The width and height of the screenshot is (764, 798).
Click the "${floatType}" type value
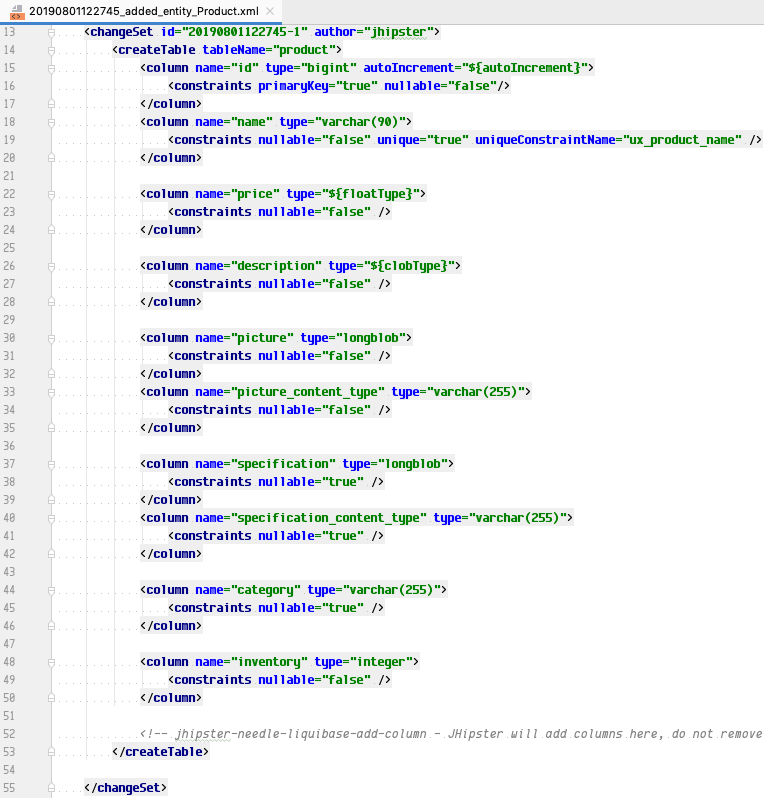click(370, 194)
